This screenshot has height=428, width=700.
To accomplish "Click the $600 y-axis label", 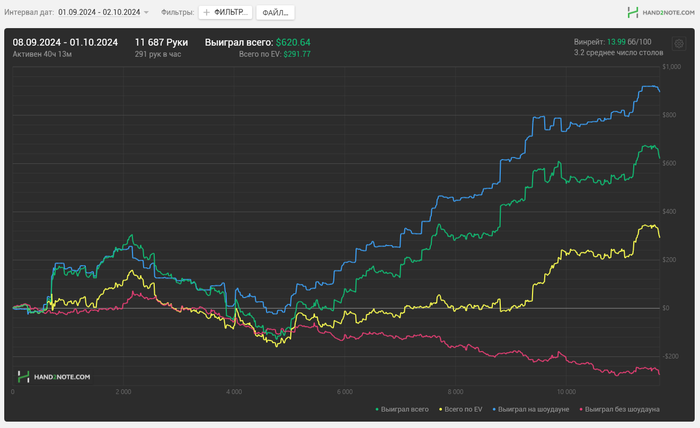I will click(669, 163).
